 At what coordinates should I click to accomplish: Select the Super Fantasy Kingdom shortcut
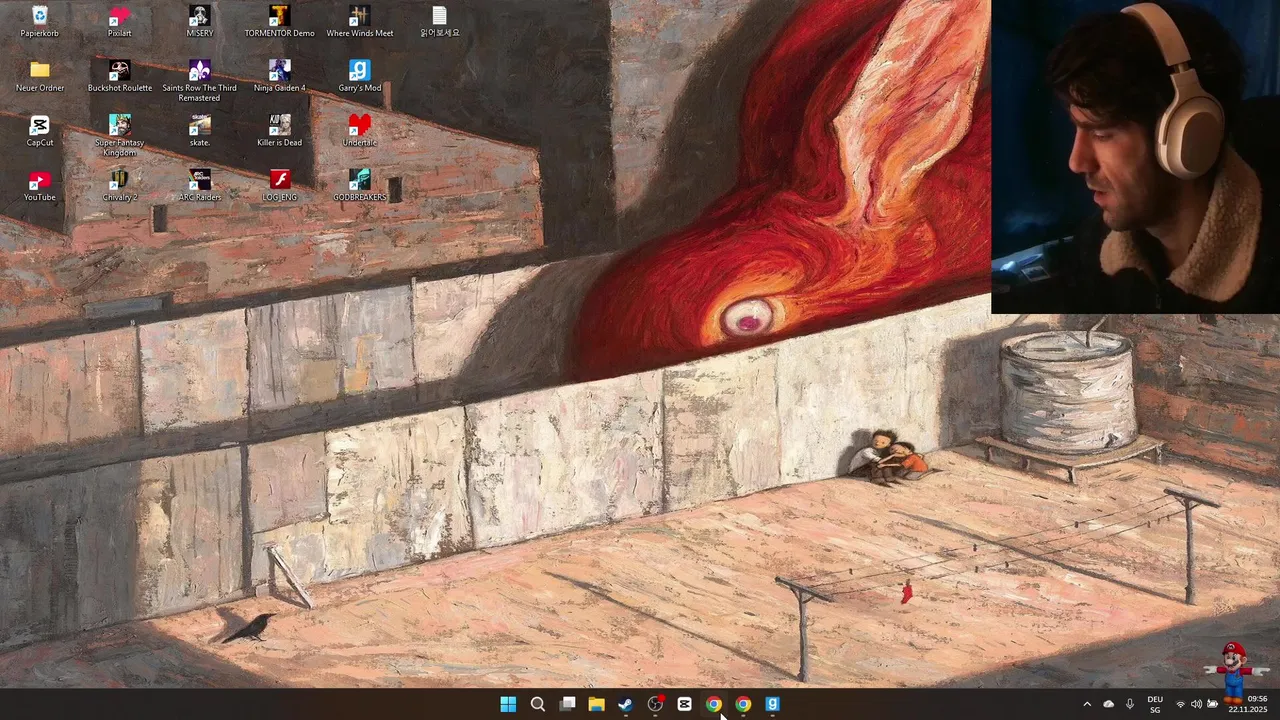[x=119, y=136]
